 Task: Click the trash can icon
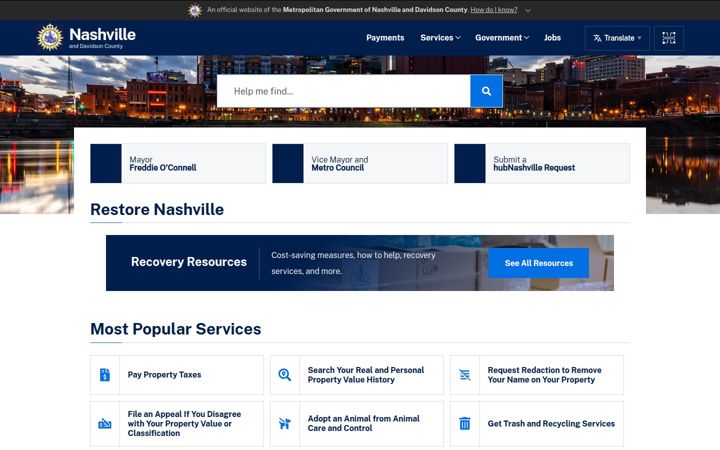coord(465,423)
